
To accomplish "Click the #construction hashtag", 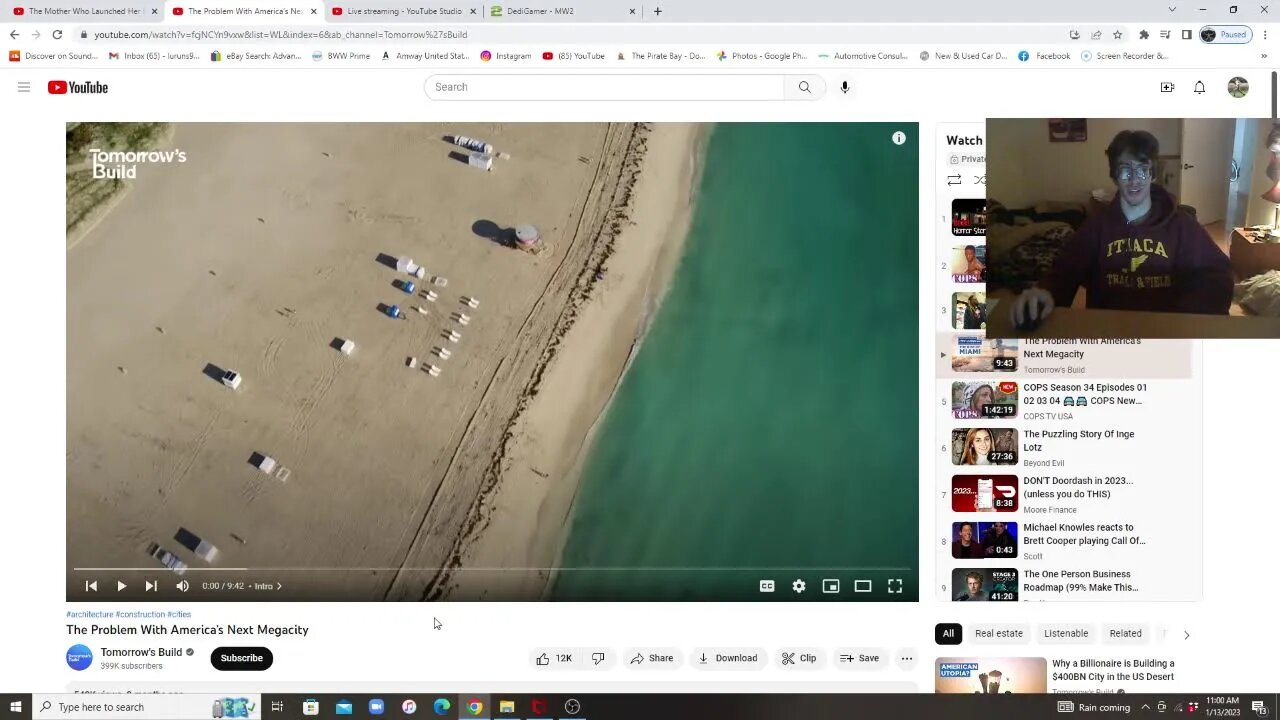I will [x=140, y=614].
